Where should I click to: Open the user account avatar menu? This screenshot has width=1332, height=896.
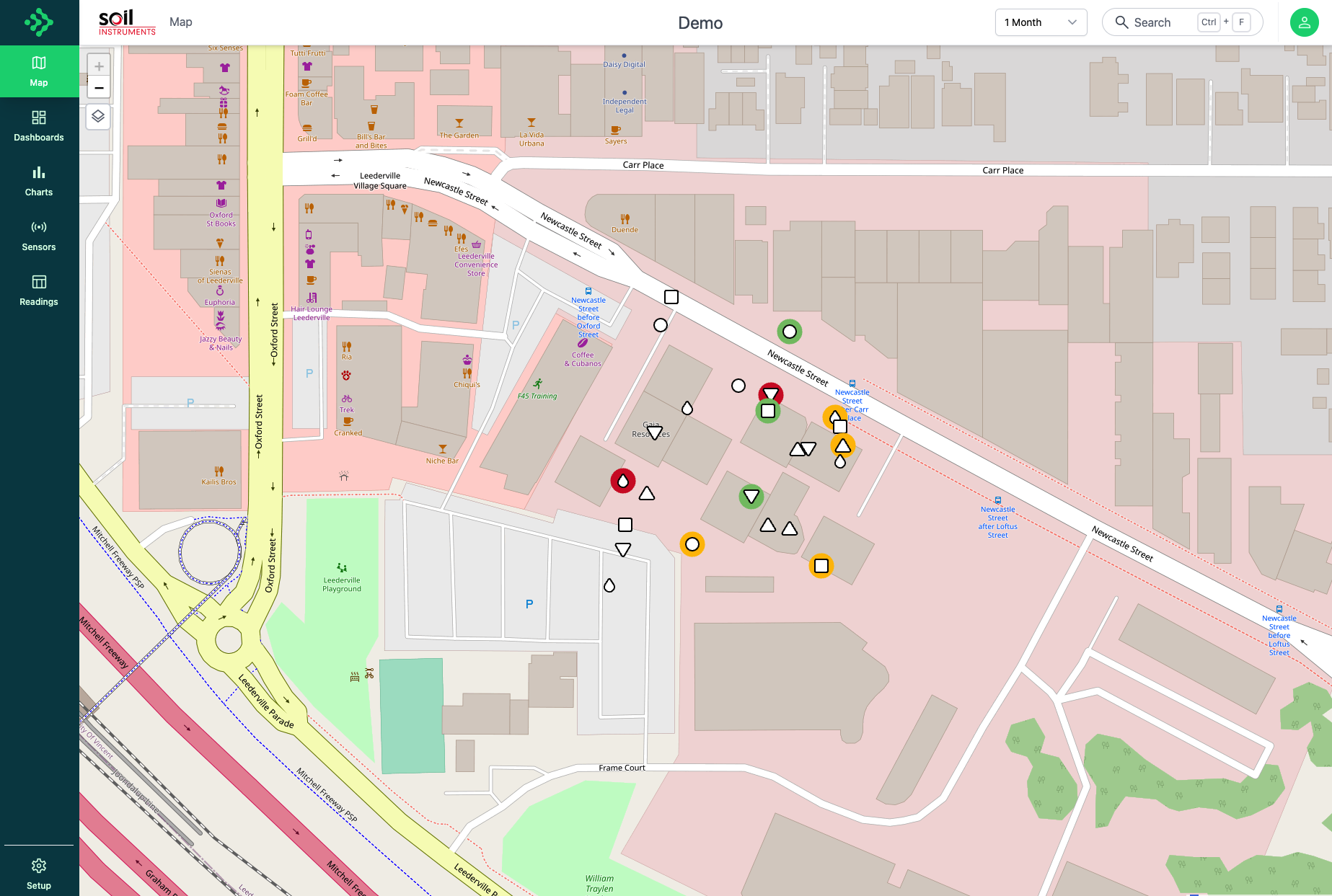[x=1304, y=22]
